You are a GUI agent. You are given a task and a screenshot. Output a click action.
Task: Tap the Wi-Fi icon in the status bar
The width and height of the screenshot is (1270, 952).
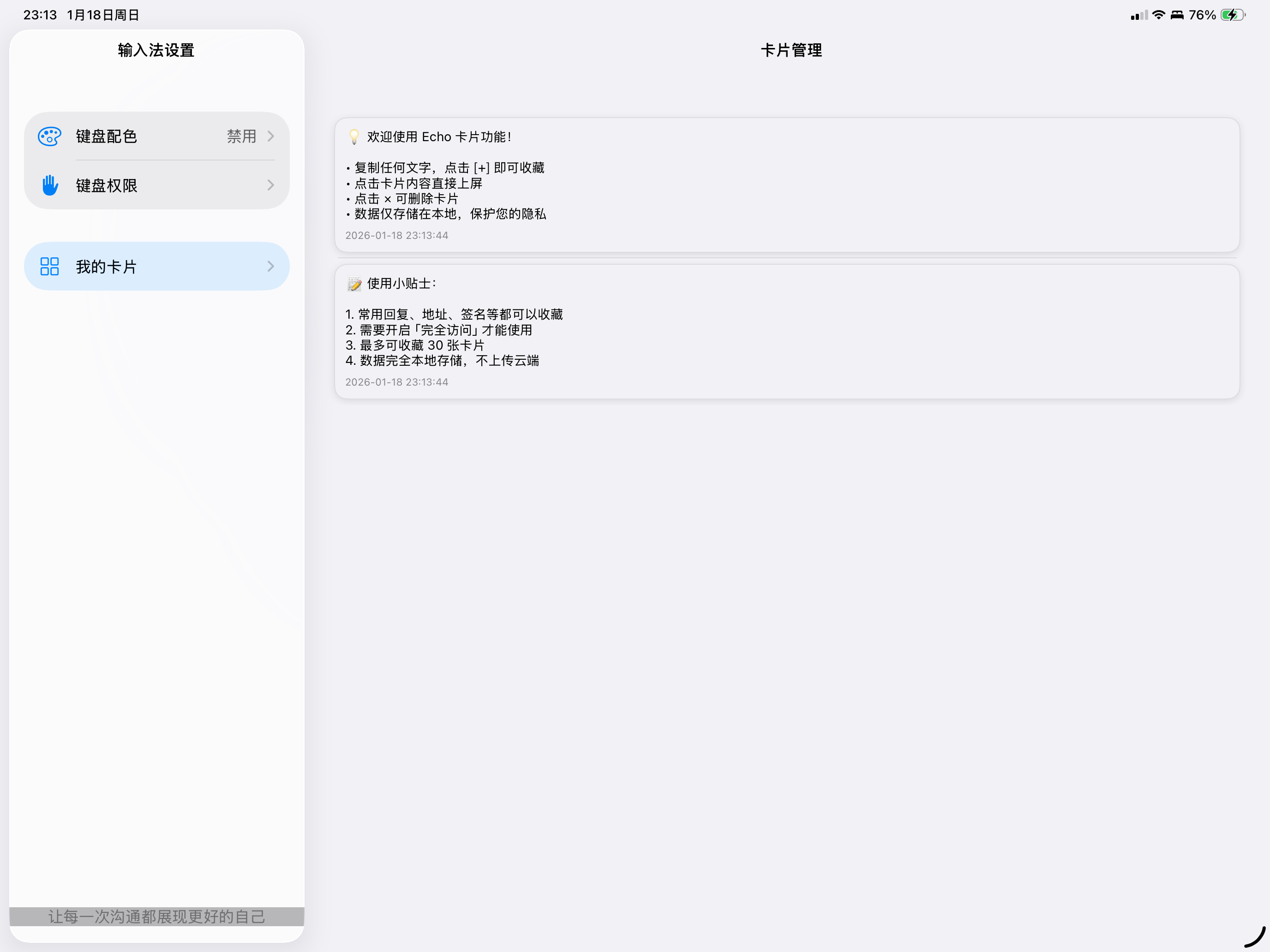tap(1159, 15)
